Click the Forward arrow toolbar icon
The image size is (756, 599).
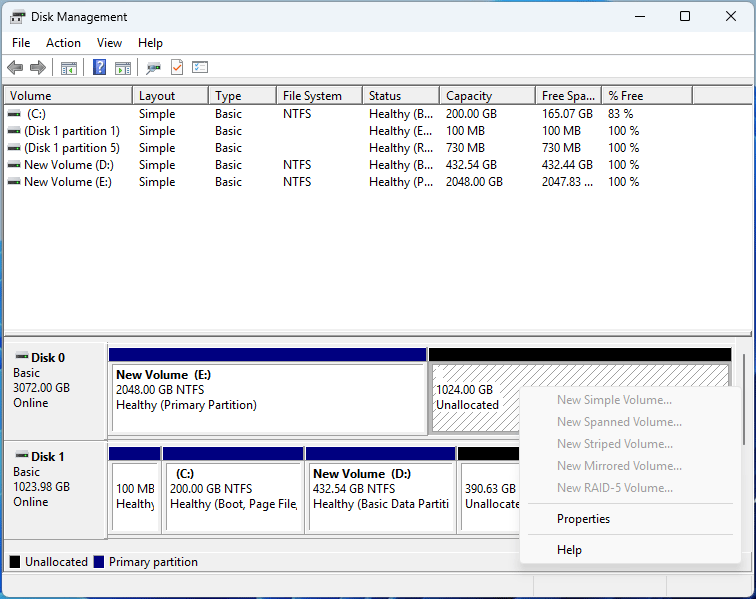point(38,68)
